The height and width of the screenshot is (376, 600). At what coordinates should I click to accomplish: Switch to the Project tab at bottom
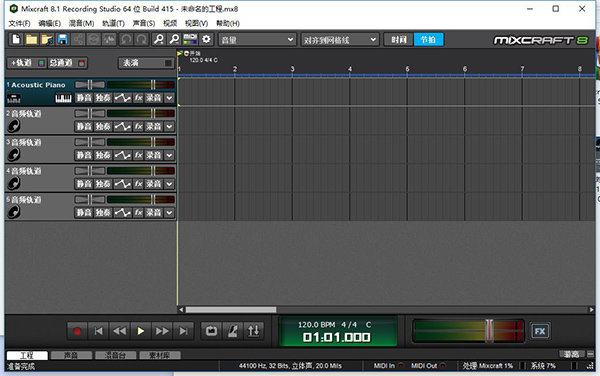click(27, 355)
